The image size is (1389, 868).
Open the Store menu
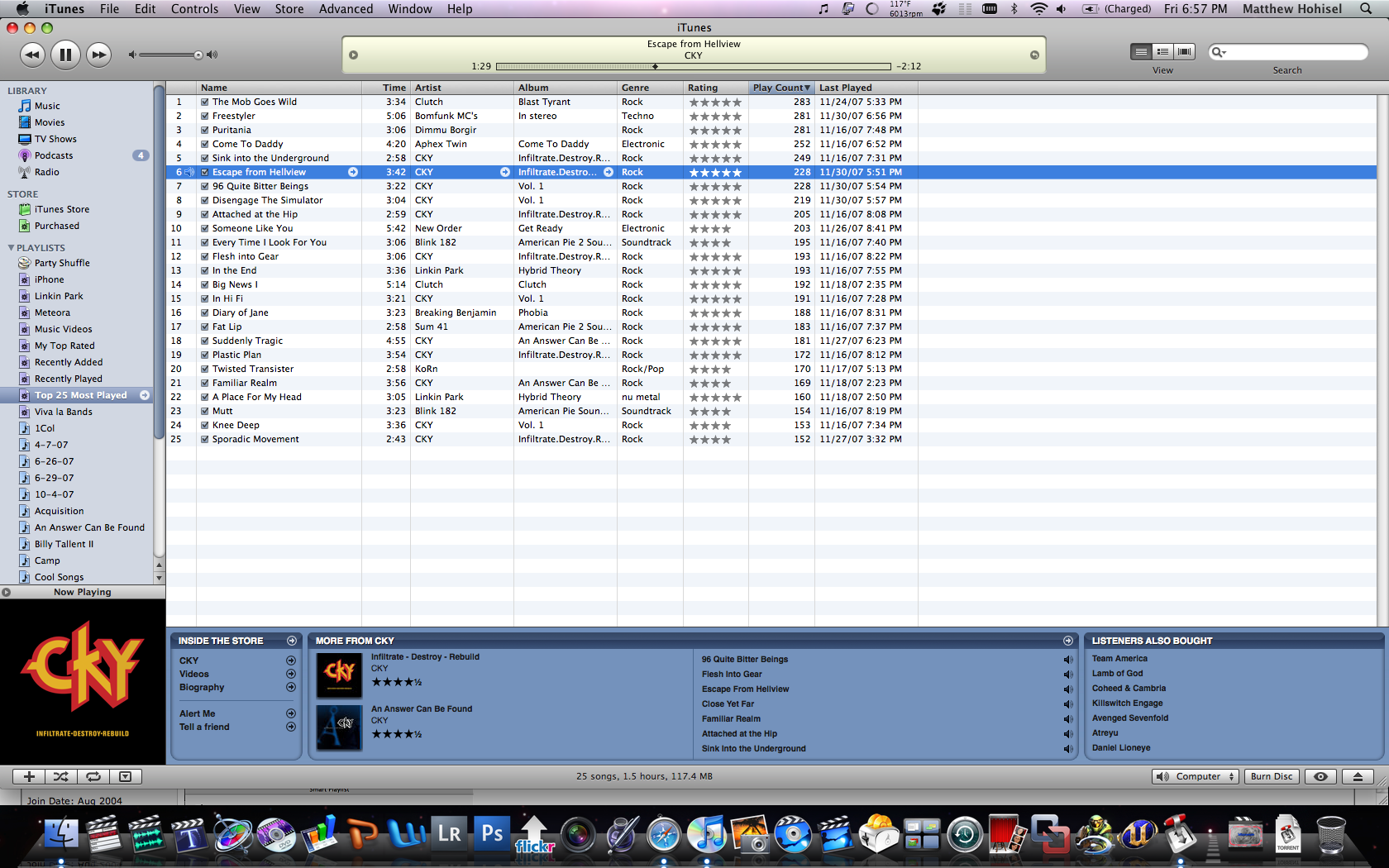click(x=289, y=8)
